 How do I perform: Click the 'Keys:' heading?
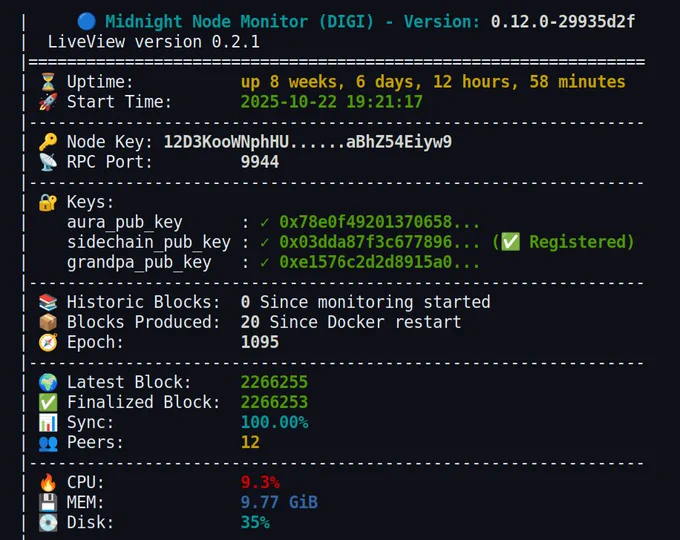tap(90, 202)
